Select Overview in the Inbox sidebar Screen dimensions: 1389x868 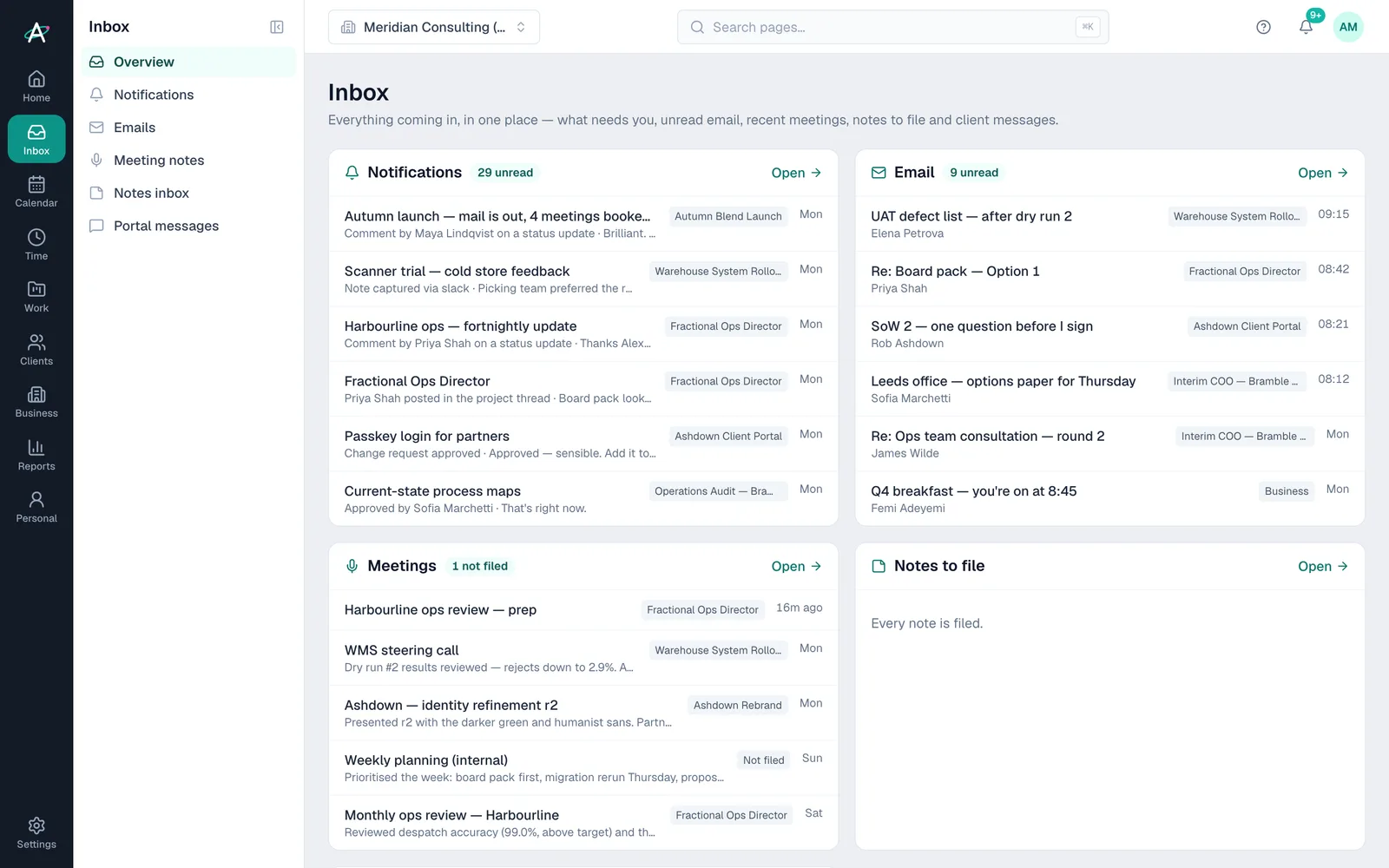pyautogui.click(x=188, y=62)
